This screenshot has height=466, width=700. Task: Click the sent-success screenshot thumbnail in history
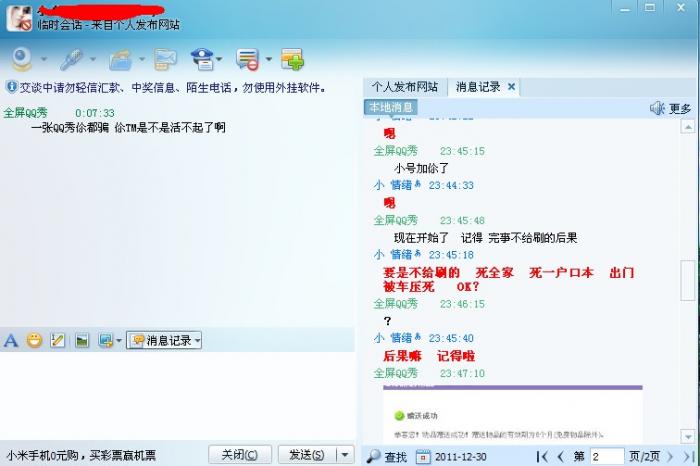pos(512,413)
